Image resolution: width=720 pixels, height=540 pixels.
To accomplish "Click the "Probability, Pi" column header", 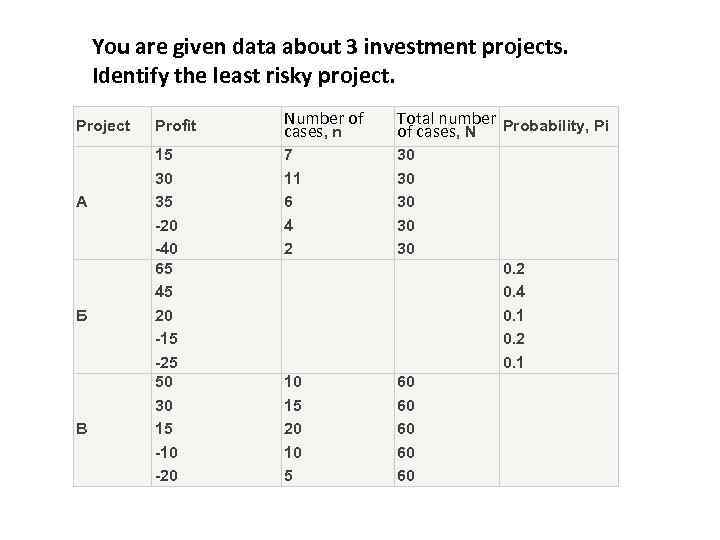I will 555,126.
